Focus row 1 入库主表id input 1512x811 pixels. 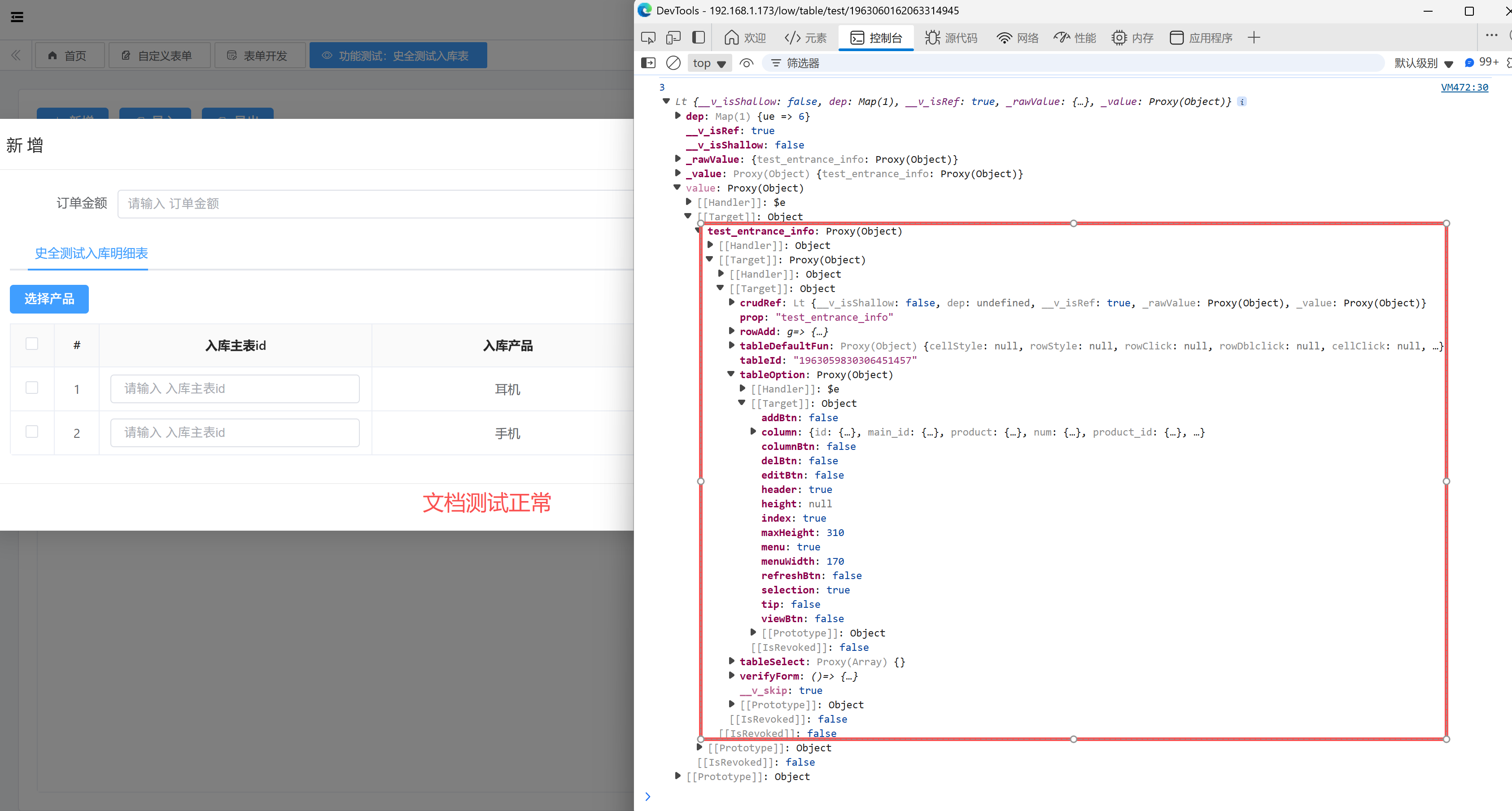235,388
